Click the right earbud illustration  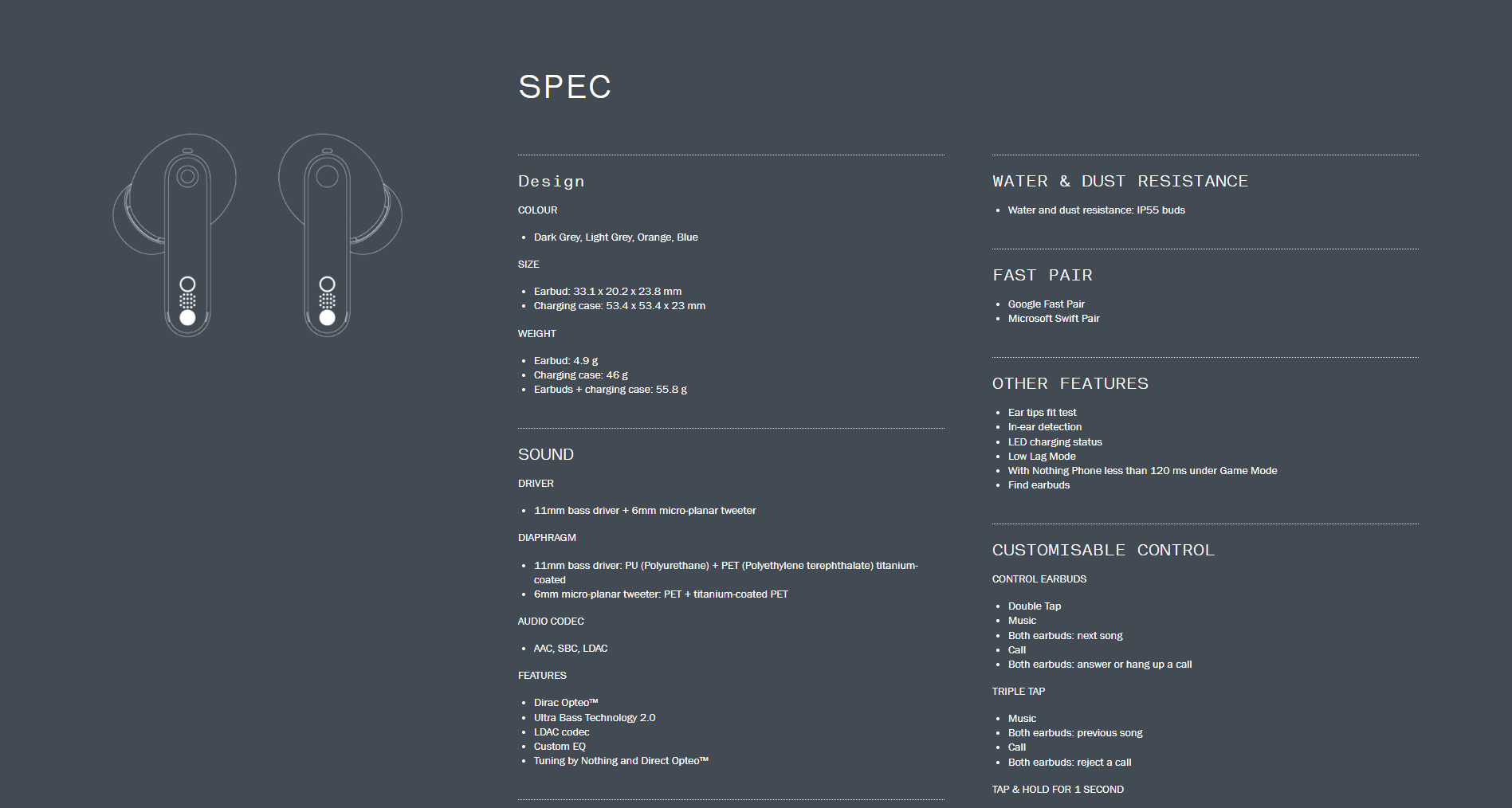(x=340, y=235)
